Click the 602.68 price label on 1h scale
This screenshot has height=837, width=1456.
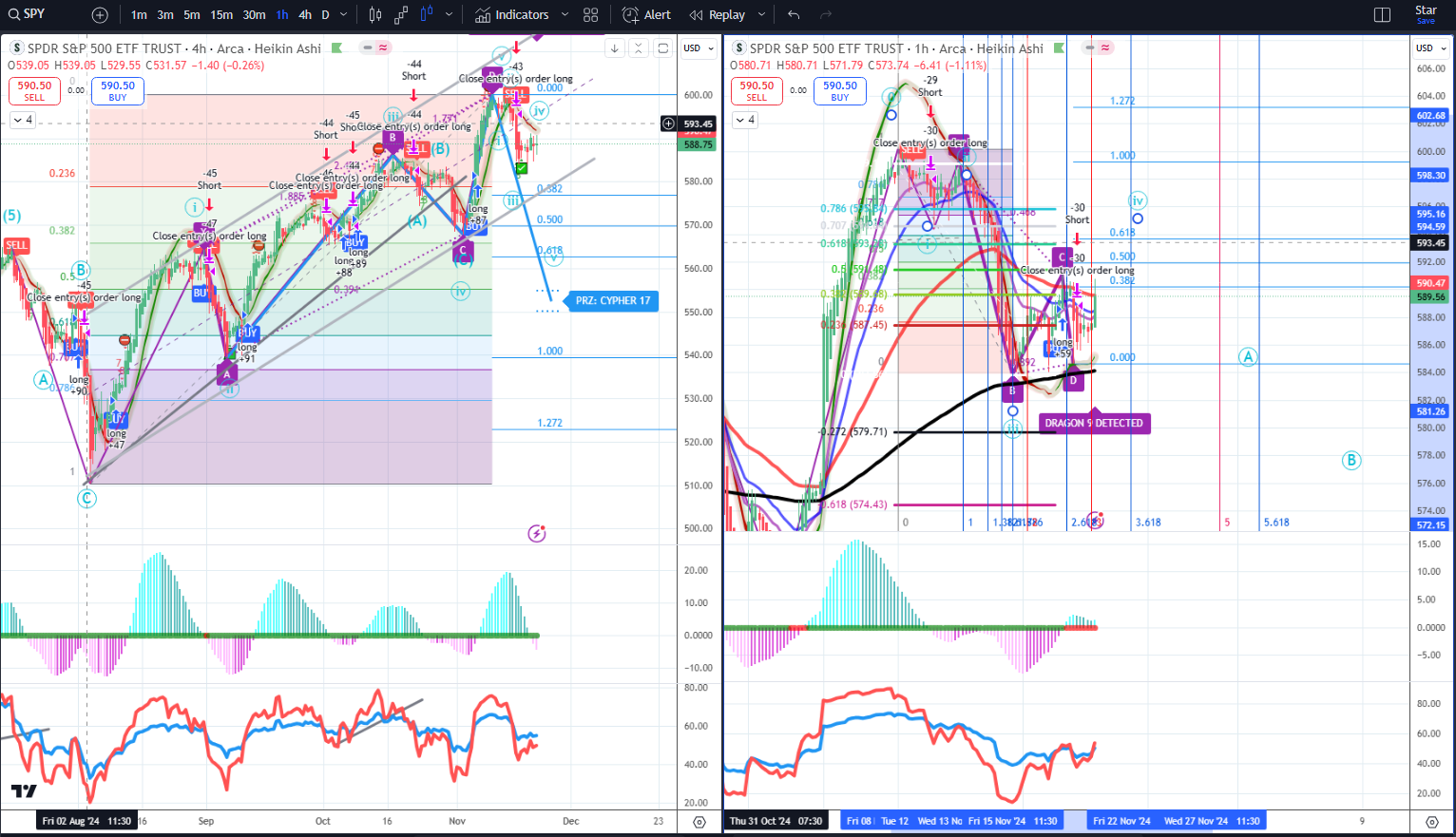1430,116
